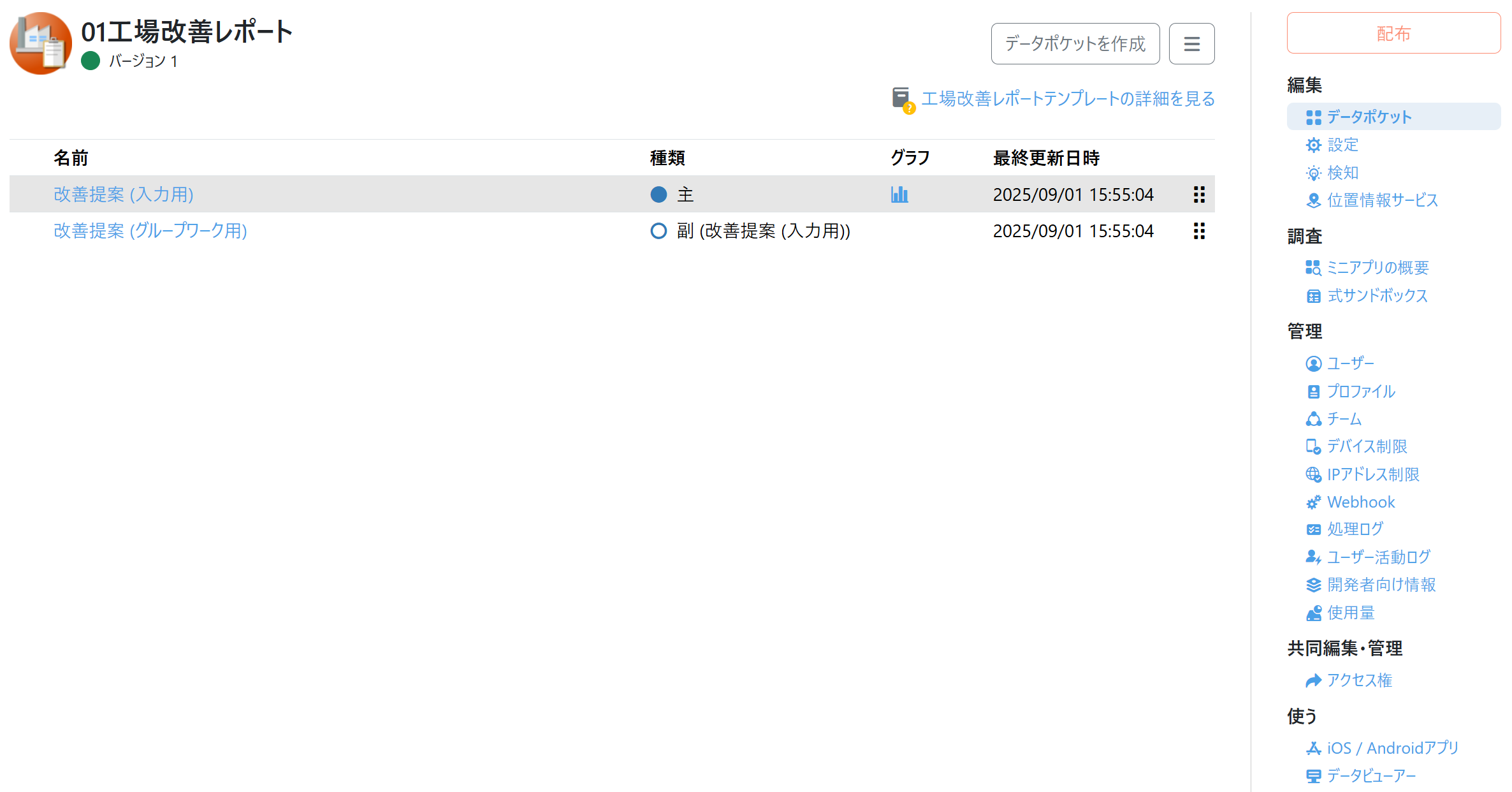Click the アクセス権 share arrow icon
This screenshot has width=1512, height=792.
tap(1313, 680)
